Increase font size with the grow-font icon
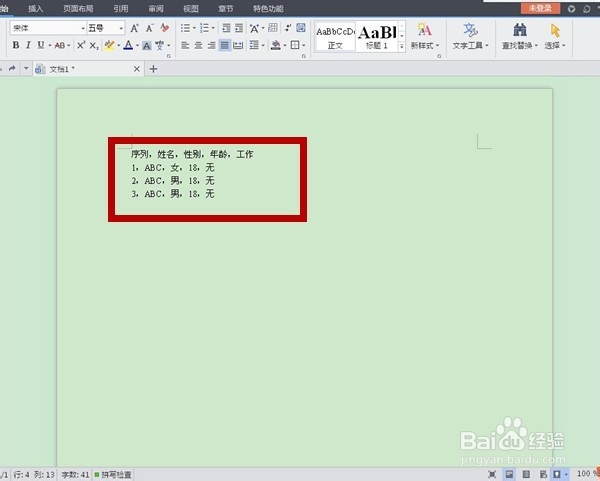Viewport: 600px width, 481px height. (x=134, y=28)
